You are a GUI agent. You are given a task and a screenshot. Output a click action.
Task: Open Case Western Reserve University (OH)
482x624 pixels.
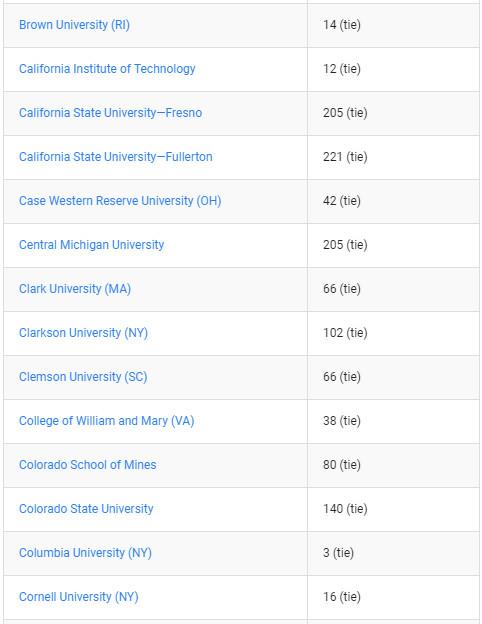(120, 201)
